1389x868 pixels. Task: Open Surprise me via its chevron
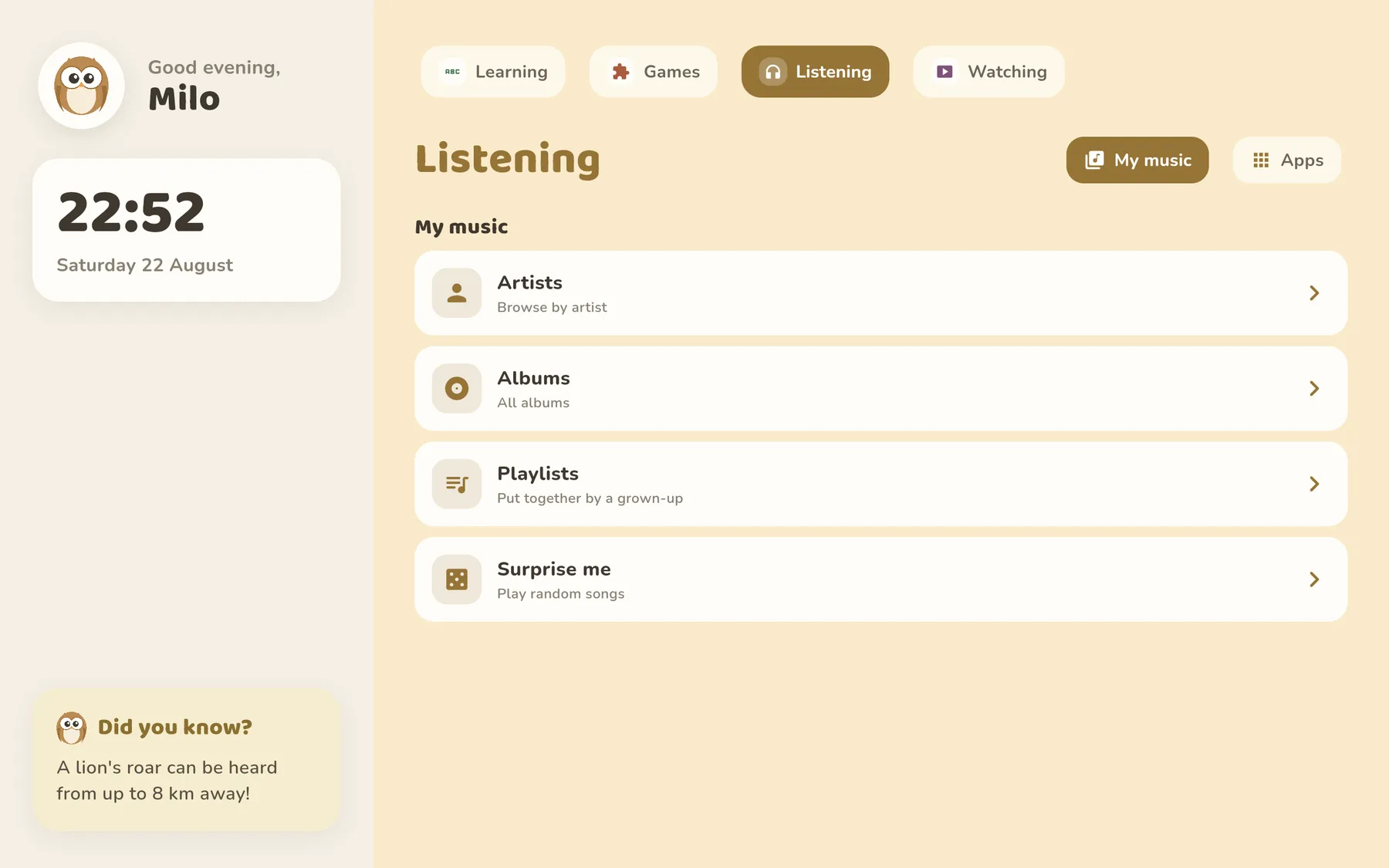click(1314, 579)
